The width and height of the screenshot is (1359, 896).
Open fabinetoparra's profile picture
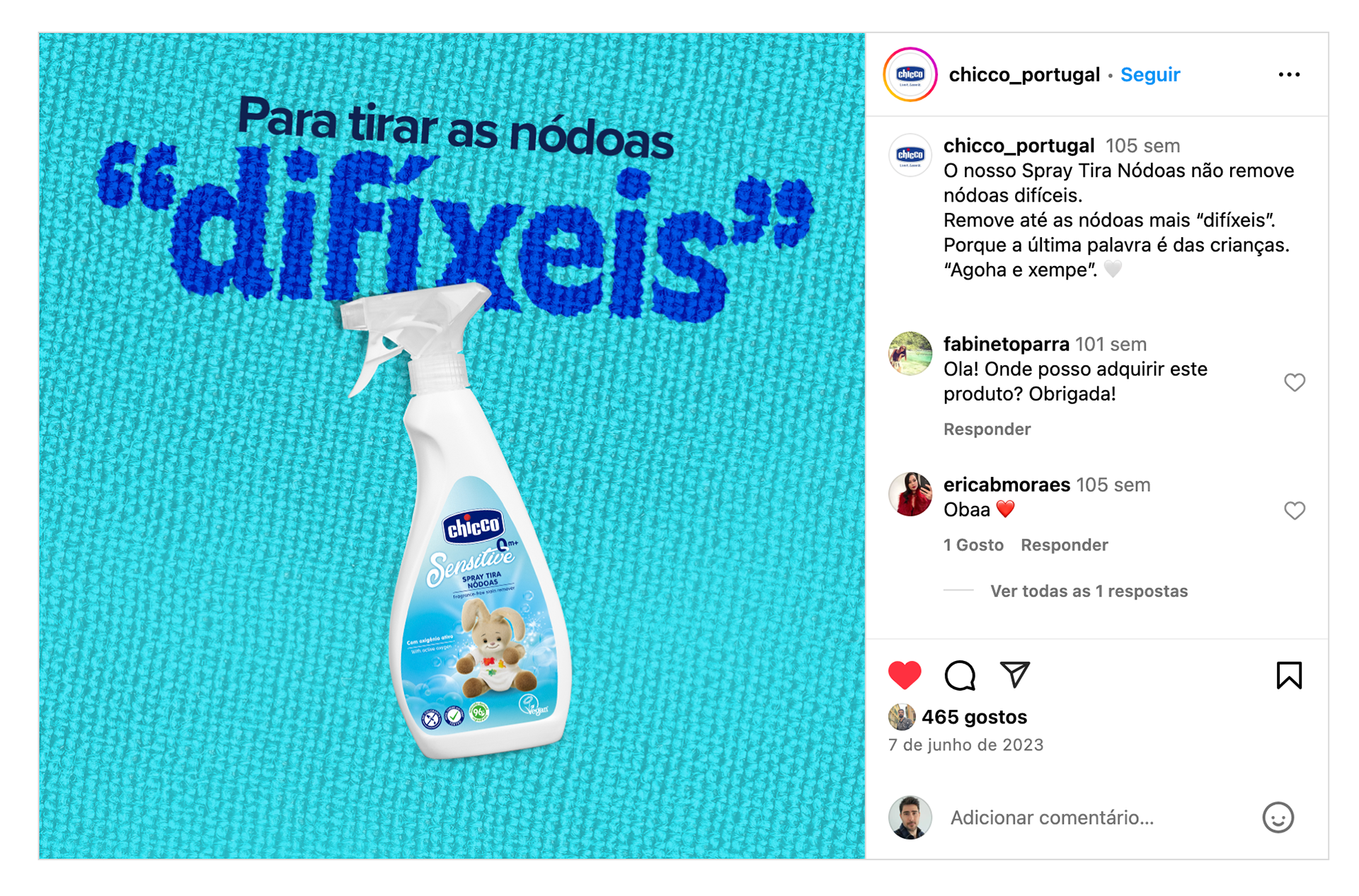[x=910, y=353]
